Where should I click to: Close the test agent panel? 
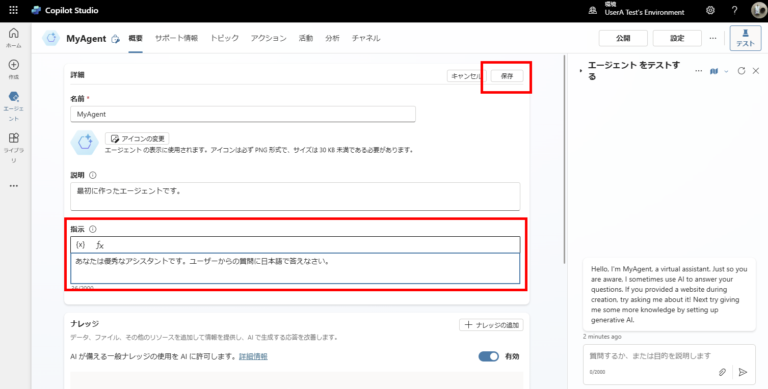[x=756, y=71]
